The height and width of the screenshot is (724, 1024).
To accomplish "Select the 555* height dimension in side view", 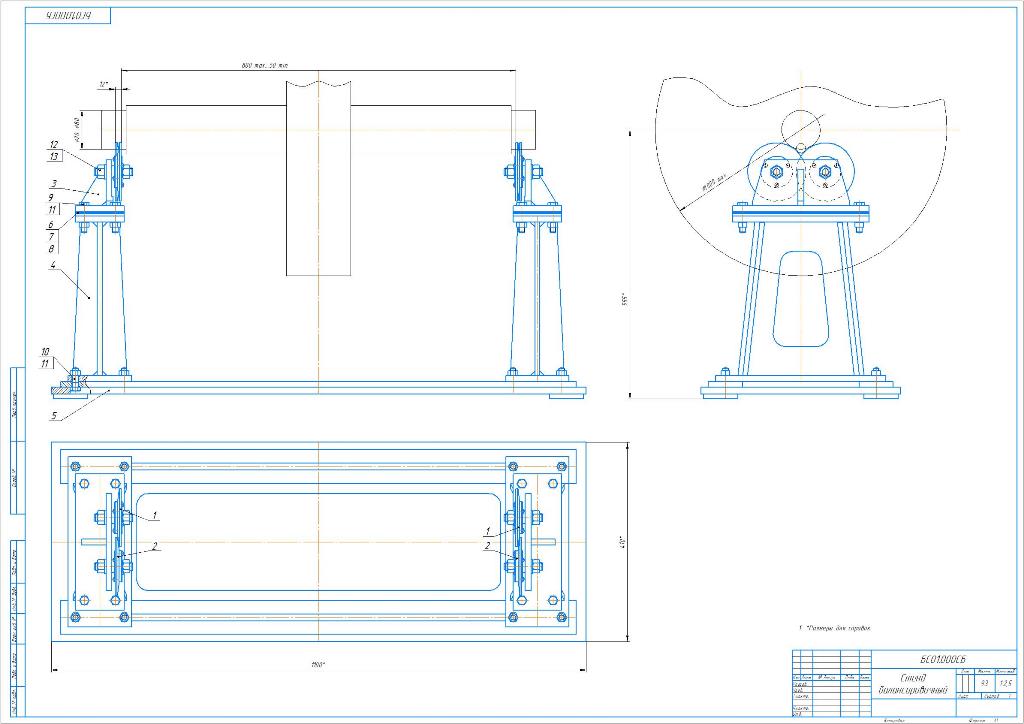I will point(624,300).
